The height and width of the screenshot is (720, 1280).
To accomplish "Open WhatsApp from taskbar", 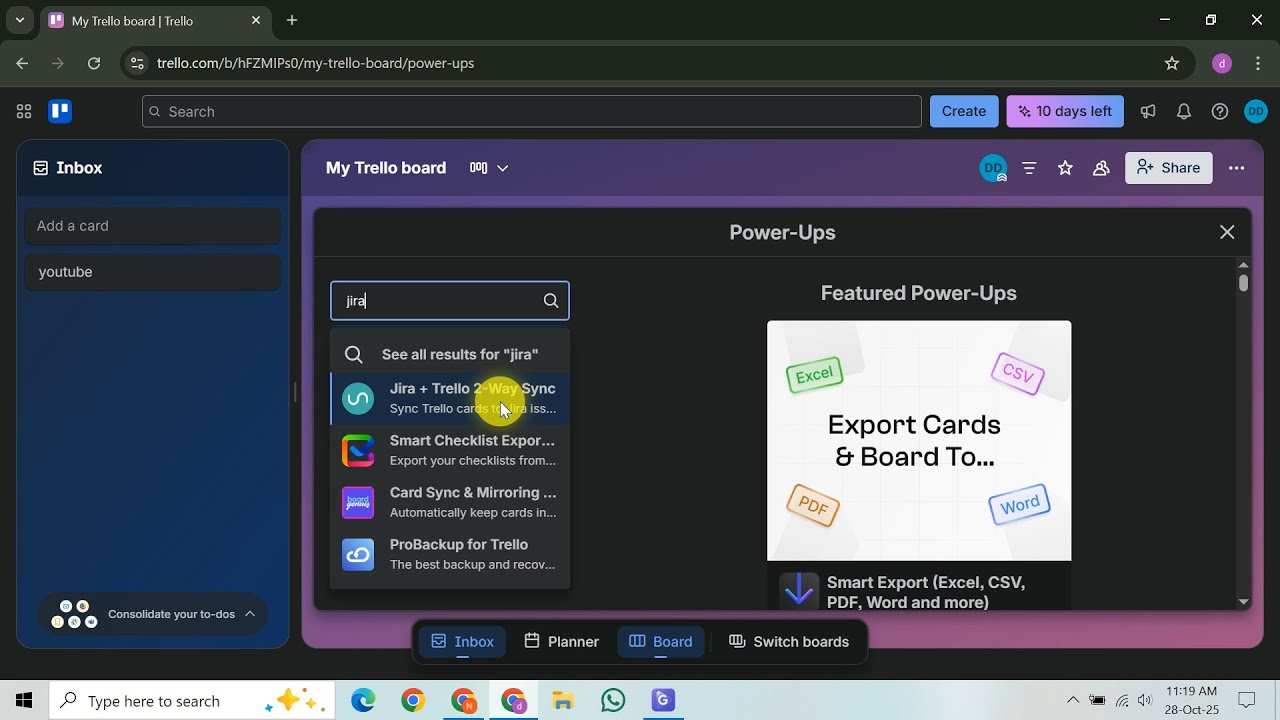I will click(x=613, y=701).
